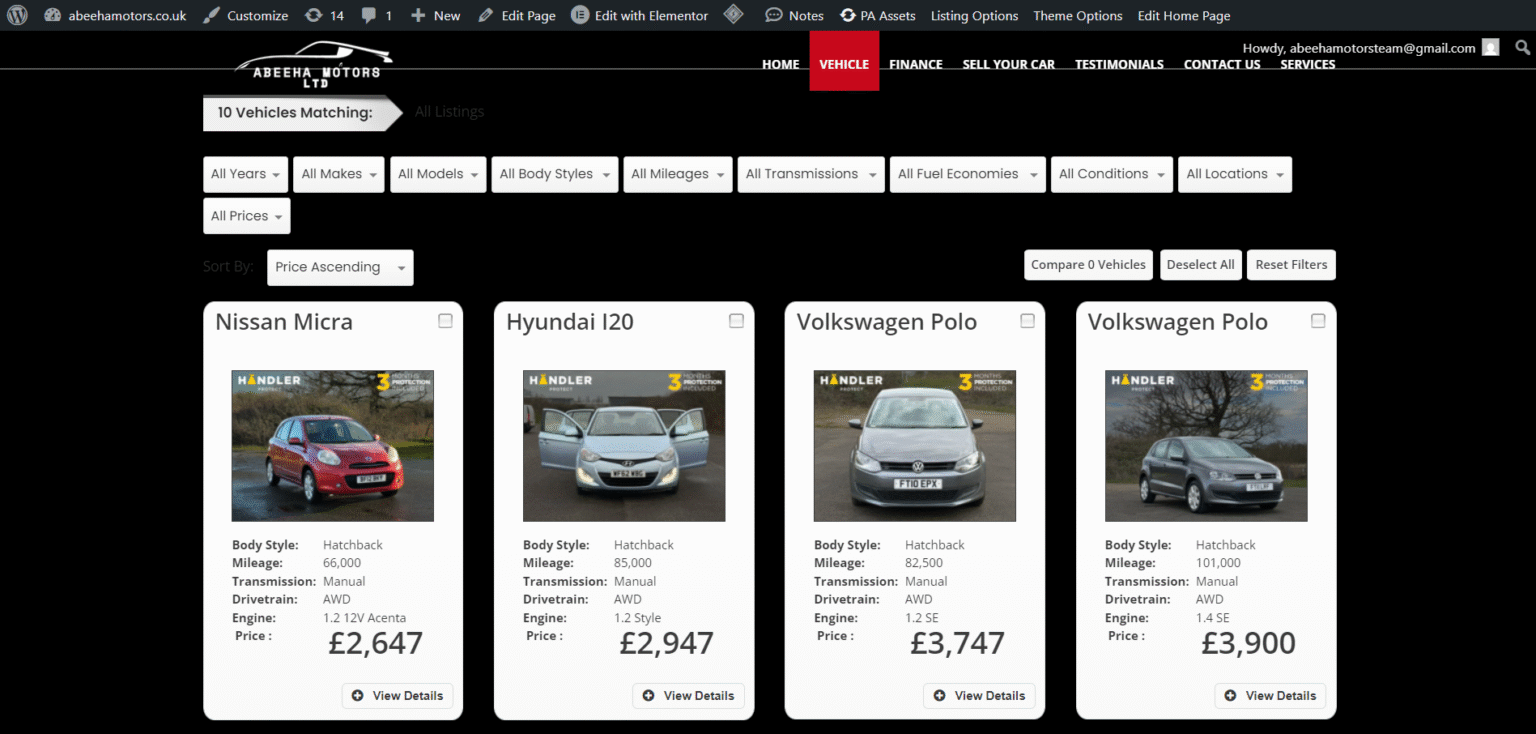
Task: Tick the Nissan Micra compare checkbox
Action: [445, 321]
